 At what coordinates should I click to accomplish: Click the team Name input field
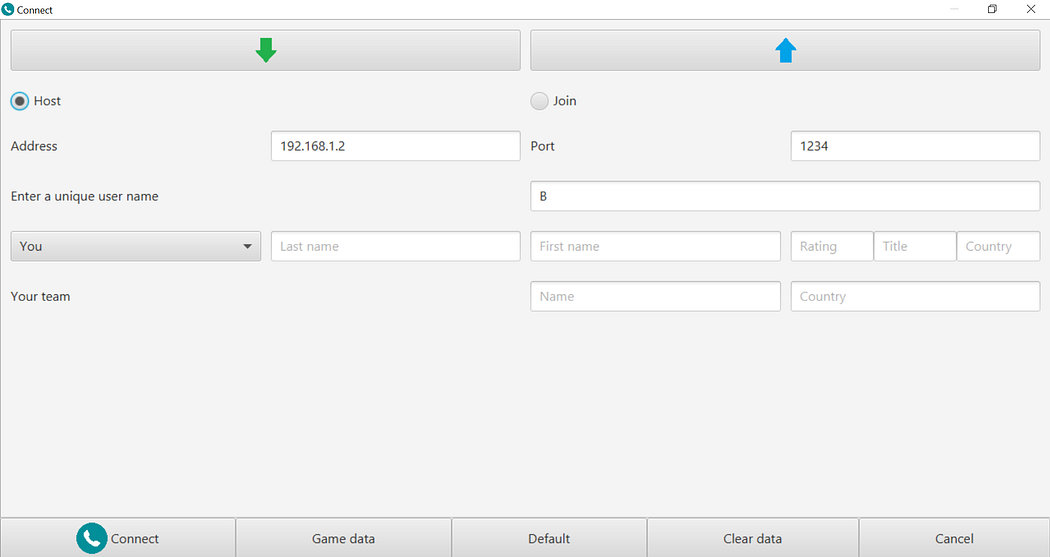[x=655, y=297]
